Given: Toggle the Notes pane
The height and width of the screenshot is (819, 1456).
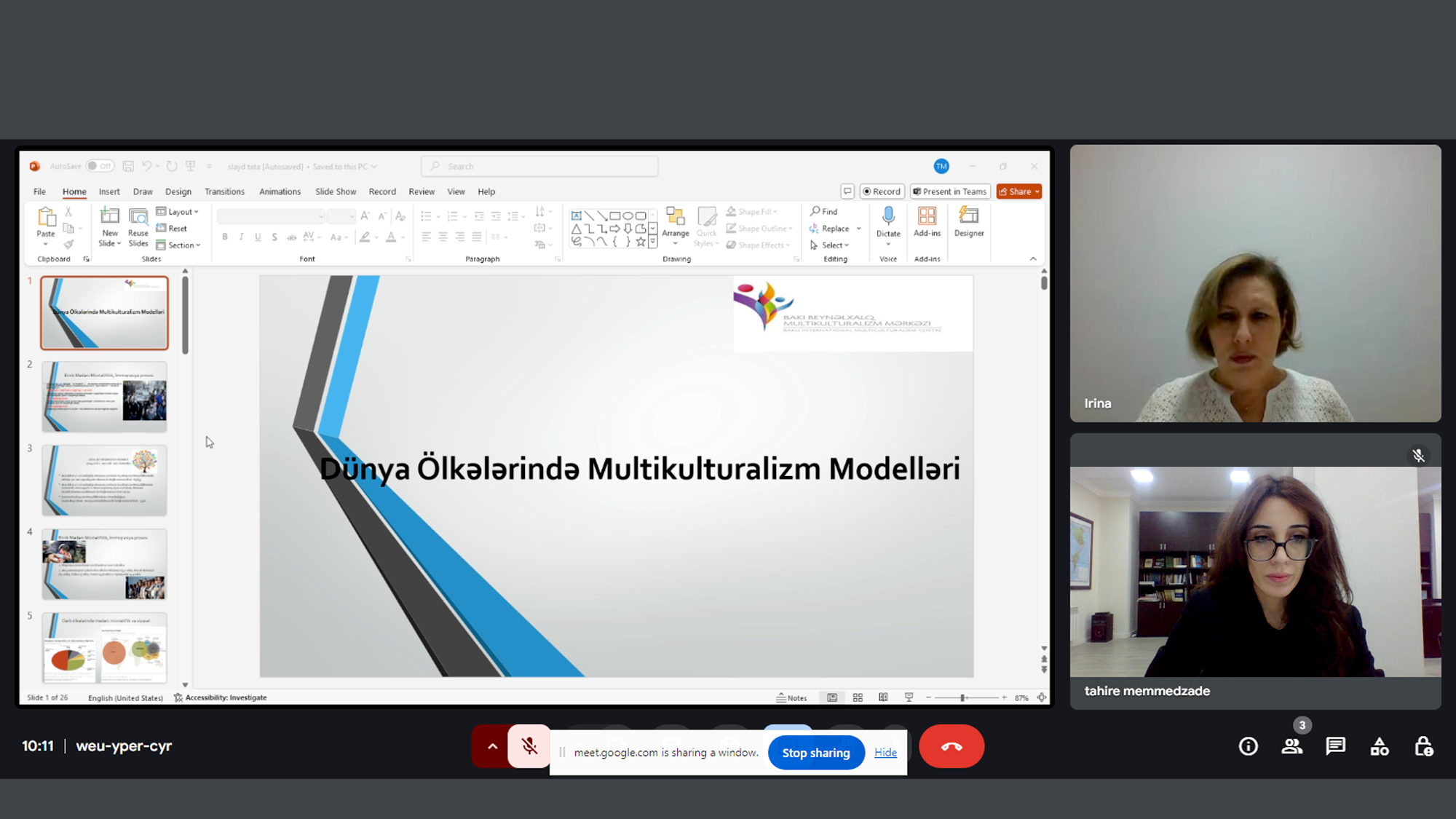Looking at the screenshot, I should click(791, 697).
